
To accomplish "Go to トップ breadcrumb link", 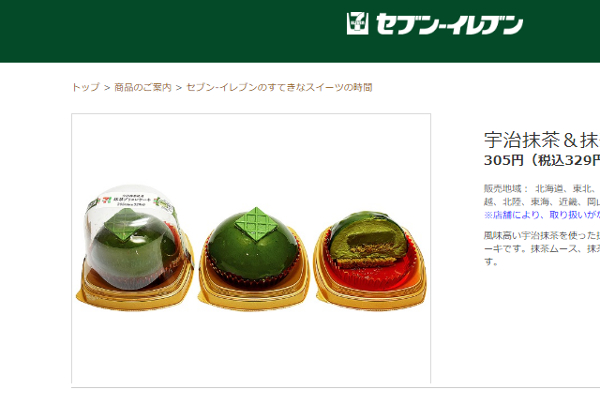I will 86,87.
